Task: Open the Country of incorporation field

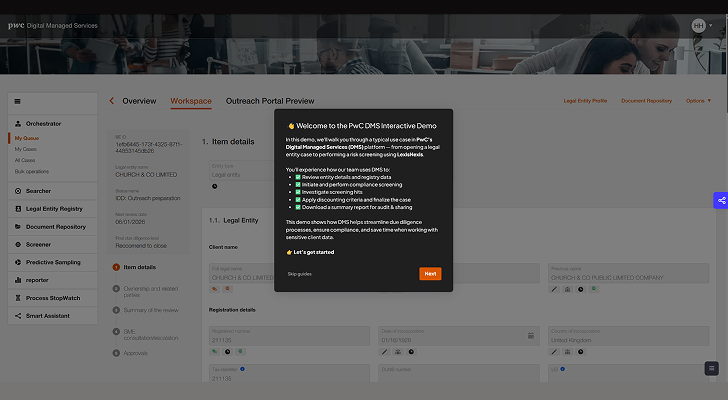Action: click(628, 336)
